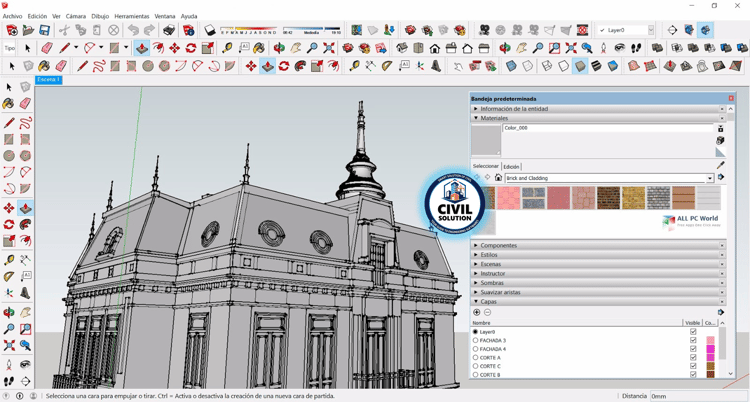Open the Brick and Cladding materials dropdown
Image resolution: width=750 pixels, height=402 pixels.
click(710, 178)
